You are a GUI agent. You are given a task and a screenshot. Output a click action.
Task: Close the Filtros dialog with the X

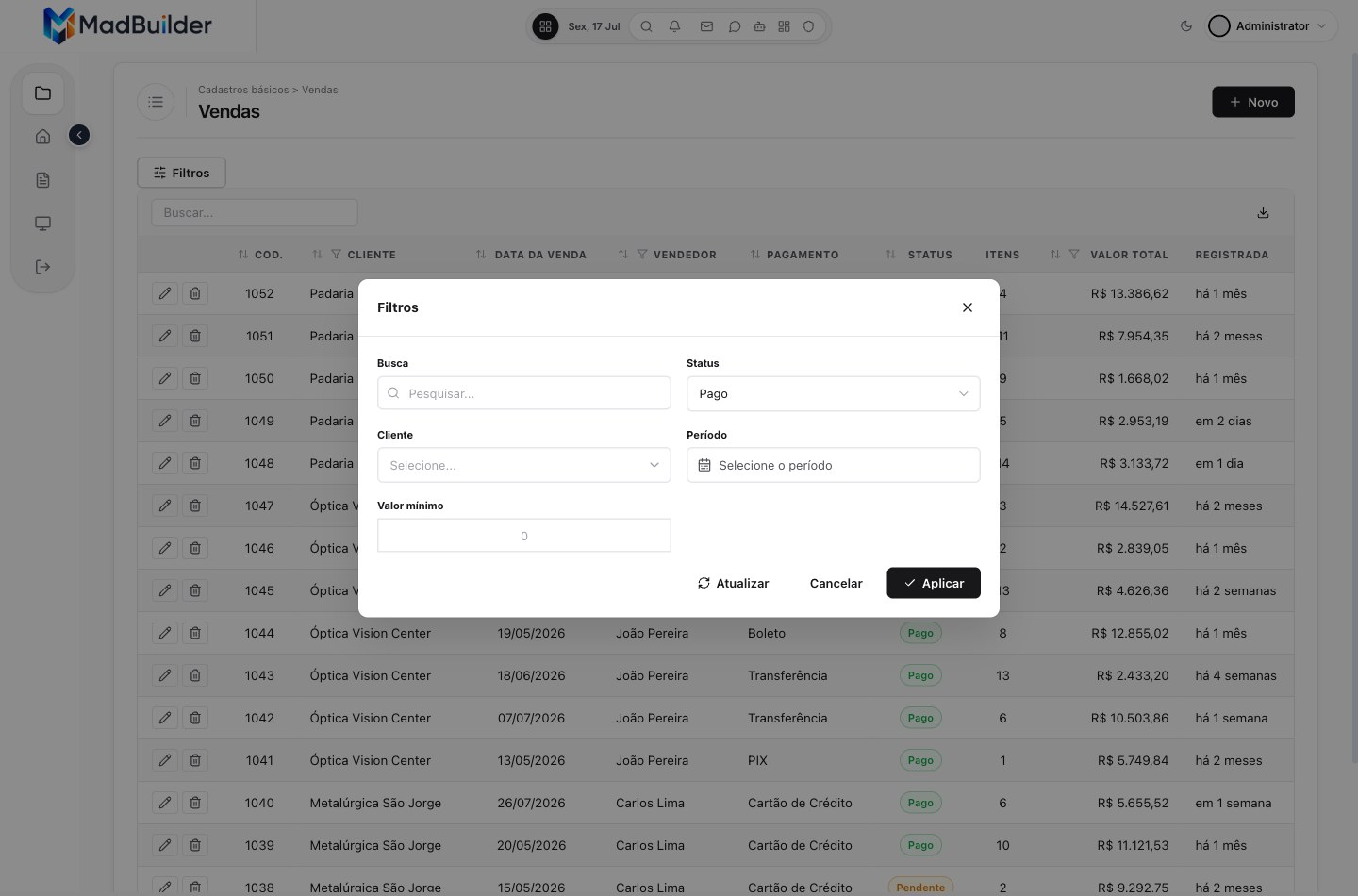click(x=967, y=307)
